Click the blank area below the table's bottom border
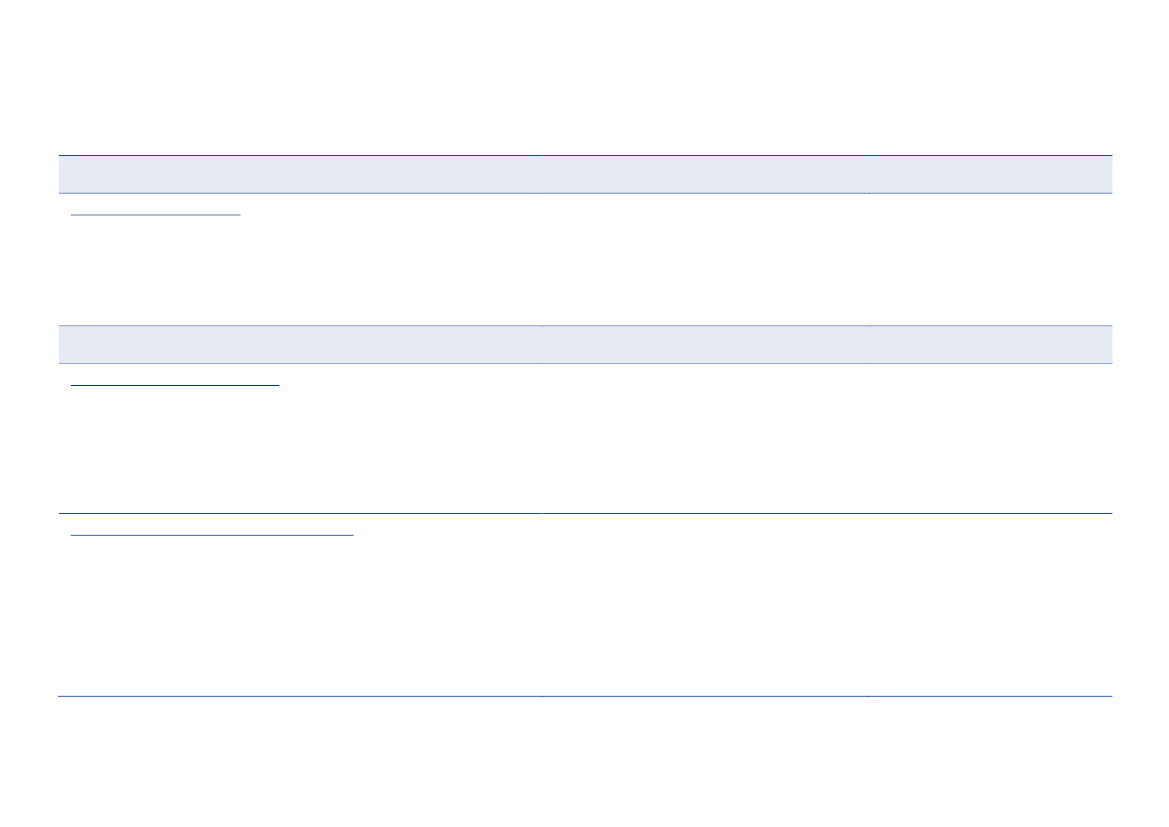 pyautogui.click(x=584, y=762)
